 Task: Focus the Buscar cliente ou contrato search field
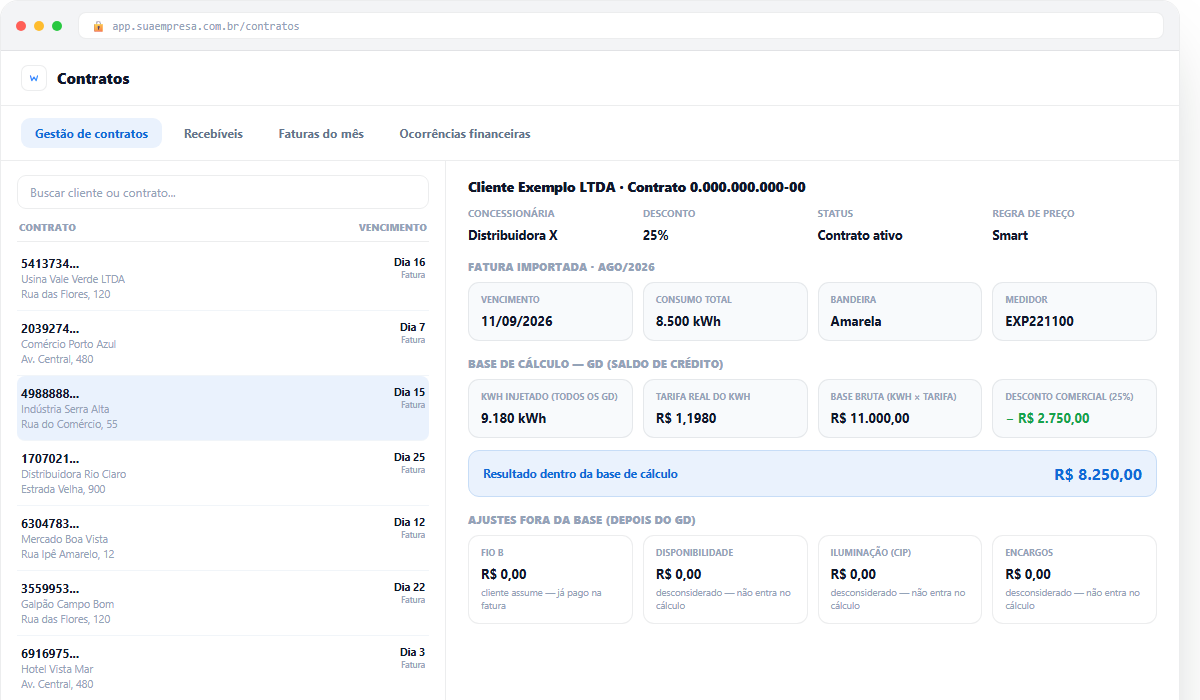pyautogui.click(x=223, y=192)
